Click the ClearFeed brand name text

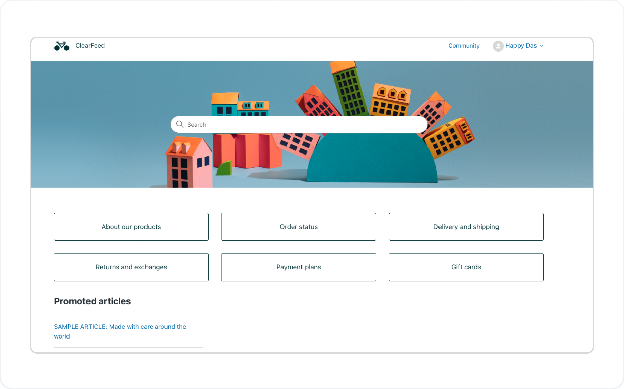tap(90, 46)
